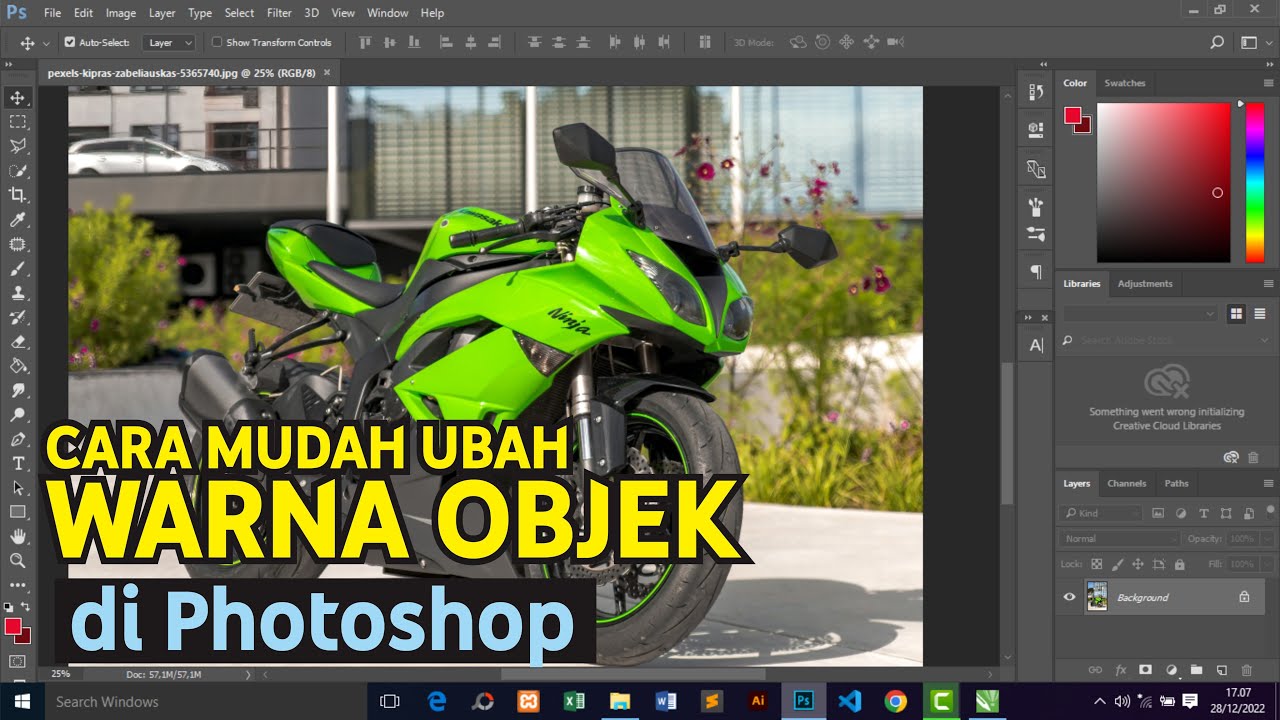Select the Eraser tool
This screenshot has width=1280, height=720.
pyautogui.click(x=18, y=341)
